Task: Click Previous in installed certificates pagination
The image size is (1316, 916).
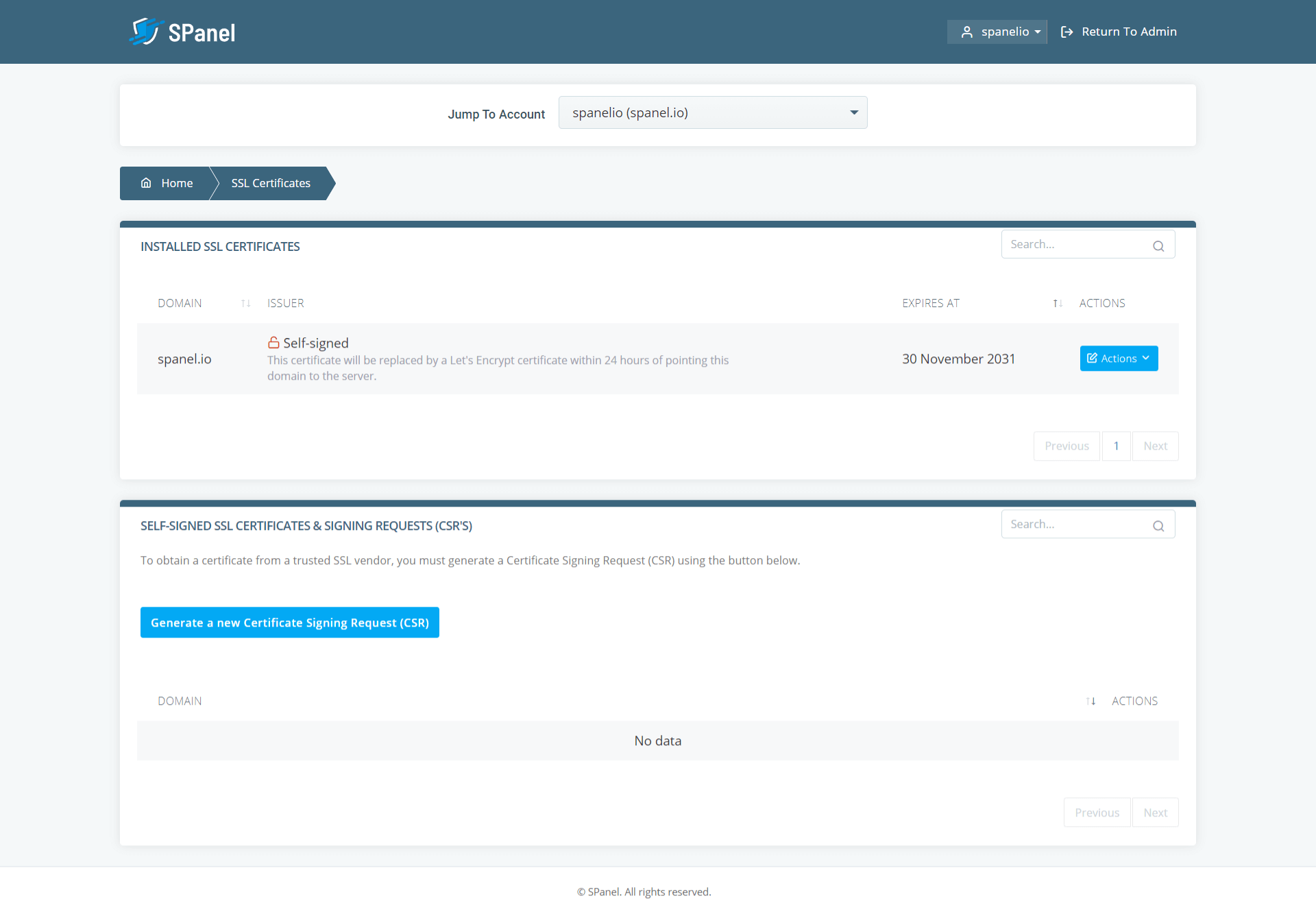Action: (1067, 446)
